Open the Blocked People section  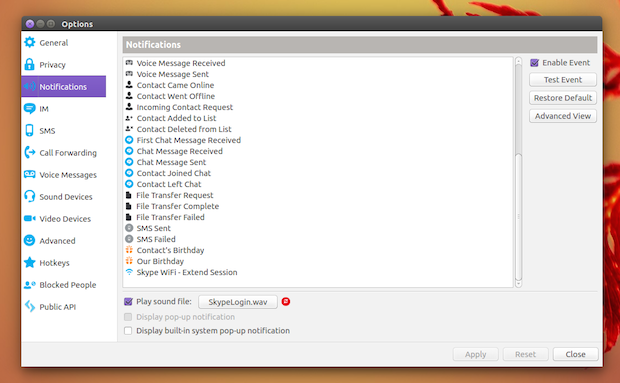tap(64, 285)
